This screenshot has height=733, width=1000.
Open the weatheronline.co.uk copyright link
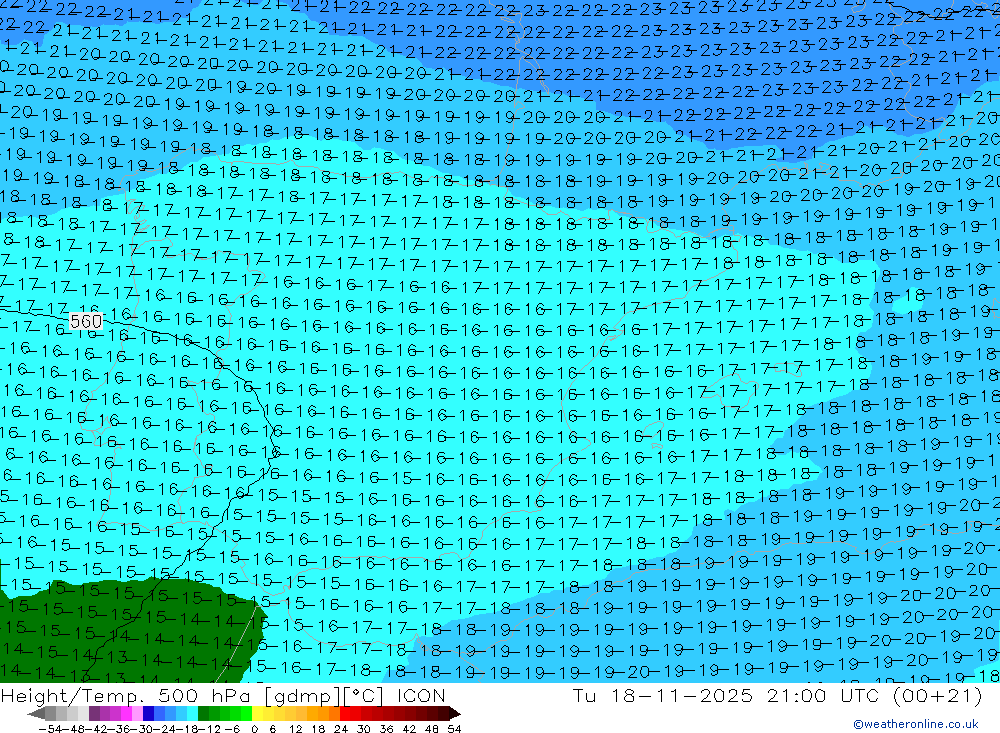(x=916, y=724)
